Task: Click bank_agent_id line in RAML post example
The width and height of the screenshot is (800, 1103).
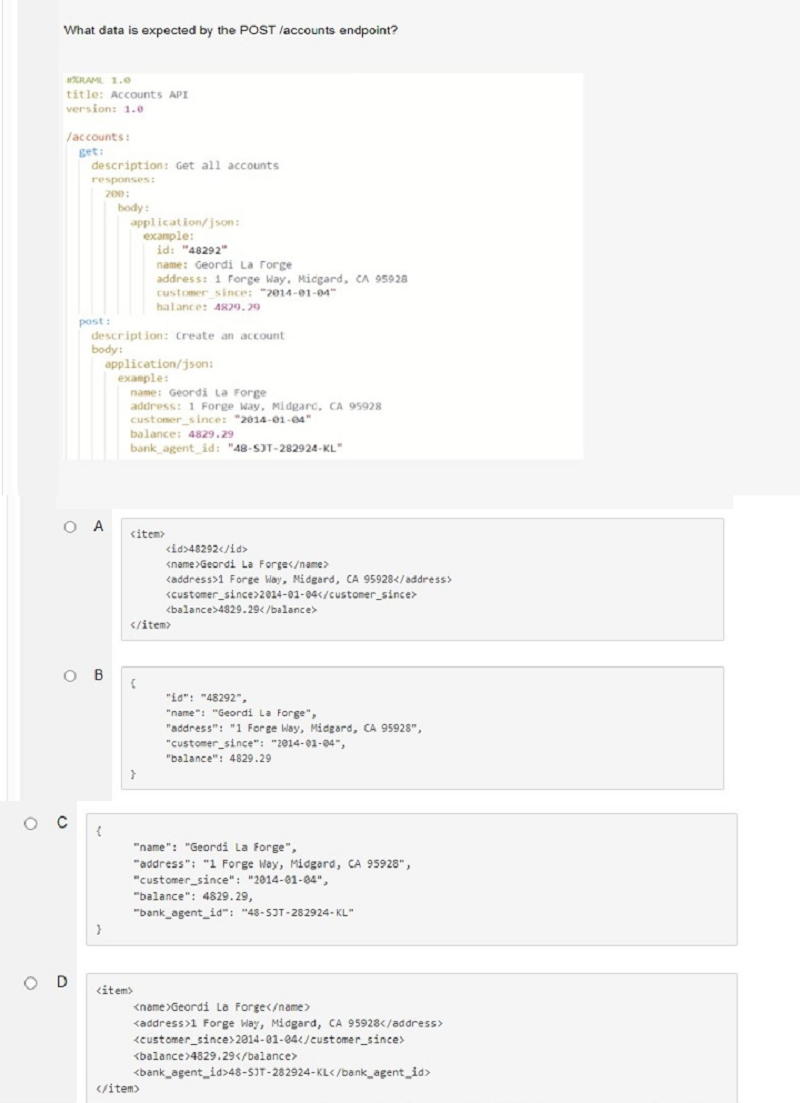Action: [x=236, y=448]
